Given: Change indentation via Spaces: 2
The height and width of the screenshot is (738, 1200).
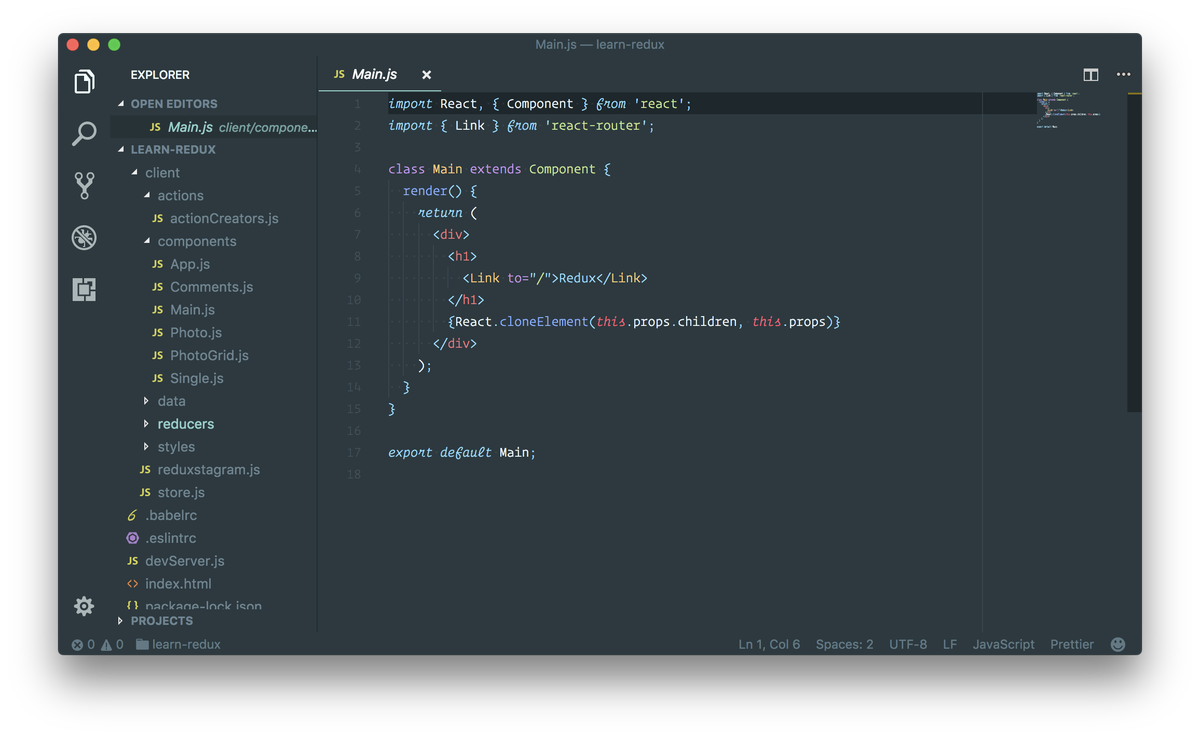Looking at the screenshot, I should coord(844,644).
